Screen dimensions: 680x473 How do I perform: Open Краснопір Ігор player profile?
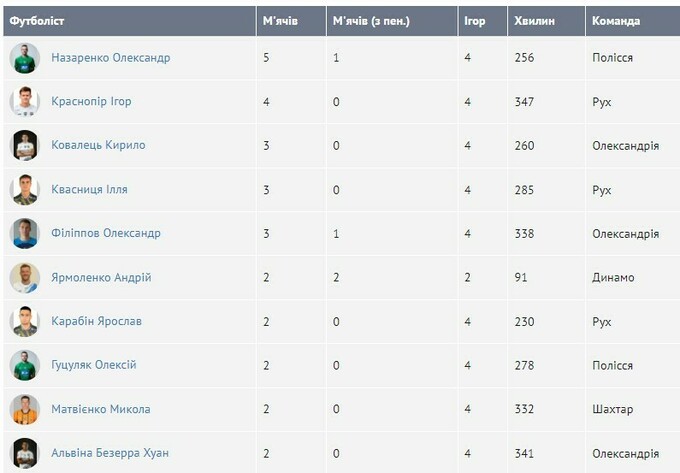(91, 102)
